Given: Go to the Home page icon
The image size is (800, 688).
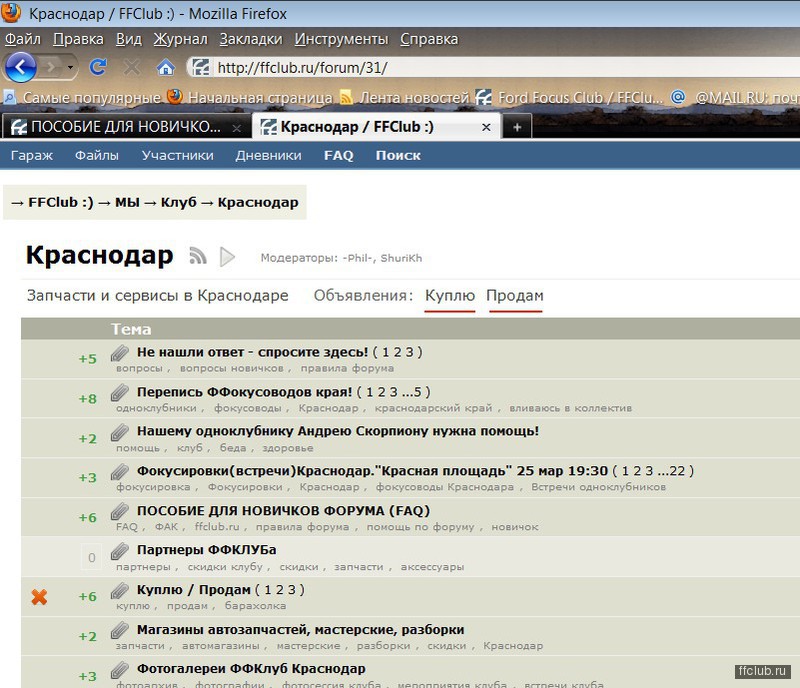Looking at the screenshot, I should tap(166, 67).
